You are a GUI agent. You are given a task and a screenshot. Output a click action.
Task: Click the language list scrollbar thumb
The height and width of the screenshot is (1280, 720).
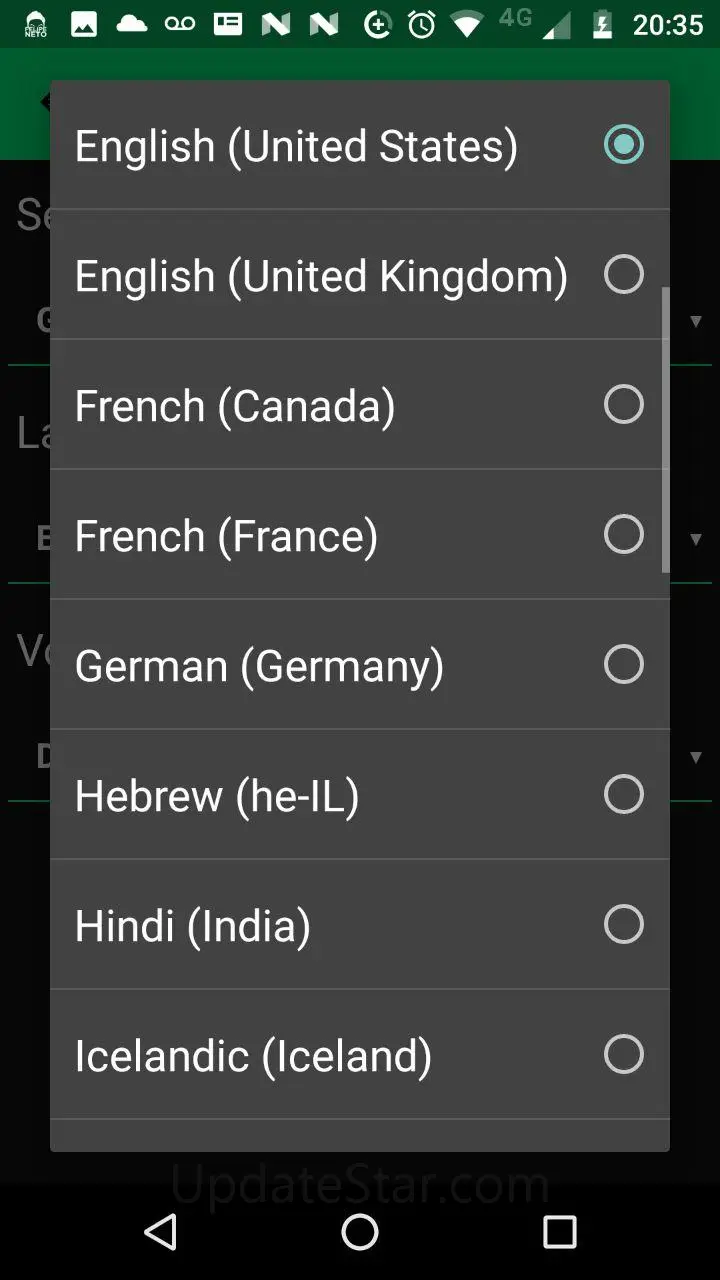click(665, 430)
